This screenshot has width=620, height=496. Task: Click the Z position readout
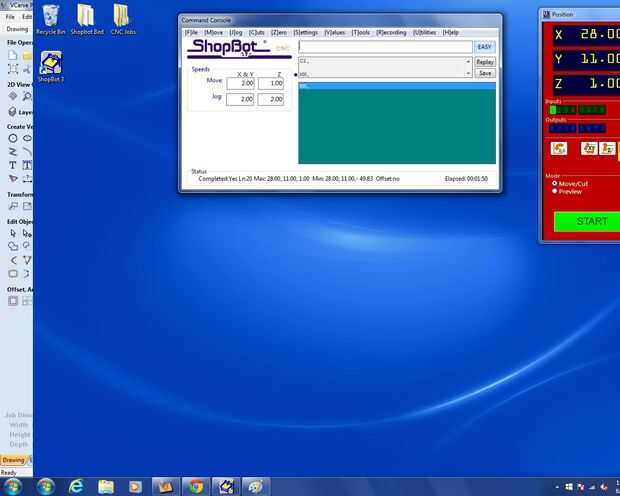point(586,83)
